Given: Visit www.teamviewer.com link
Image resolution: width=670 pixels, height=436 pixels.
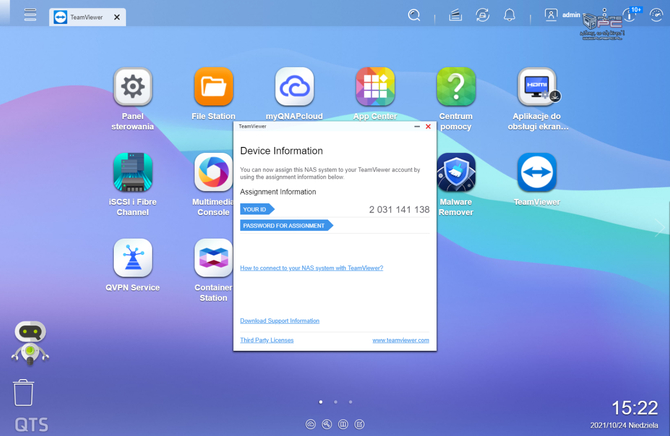Looking at the screenshot, I should click(400, 340).
